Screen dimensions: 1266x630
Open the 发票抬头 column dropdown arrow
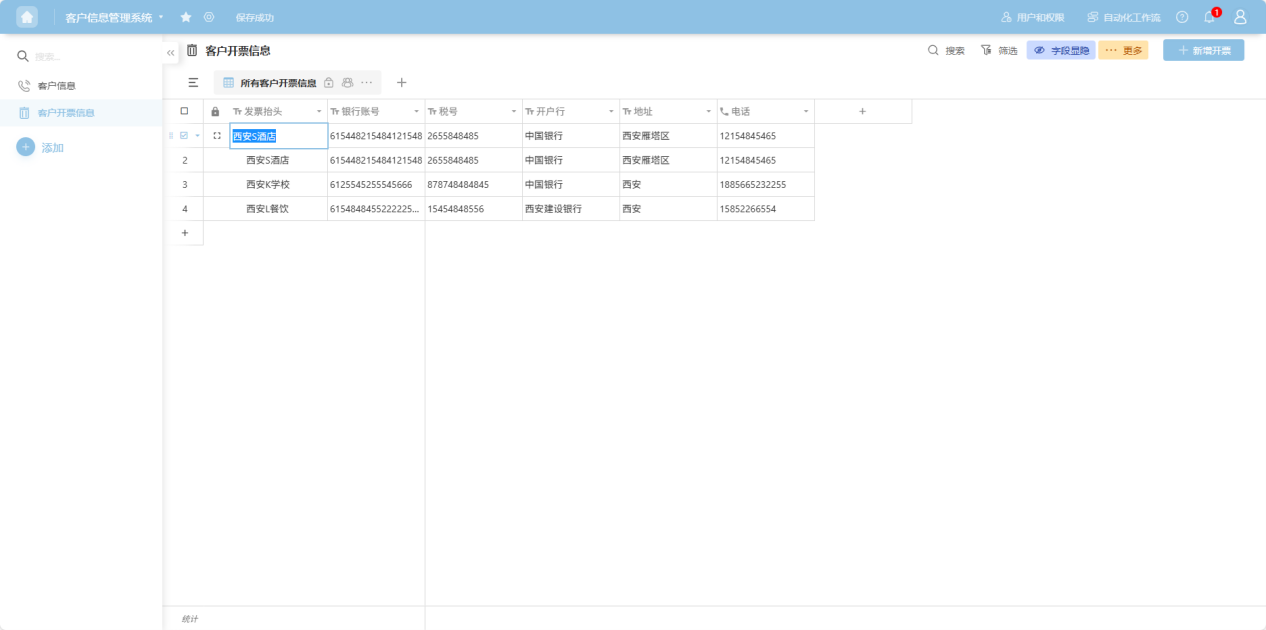[319, 111]
